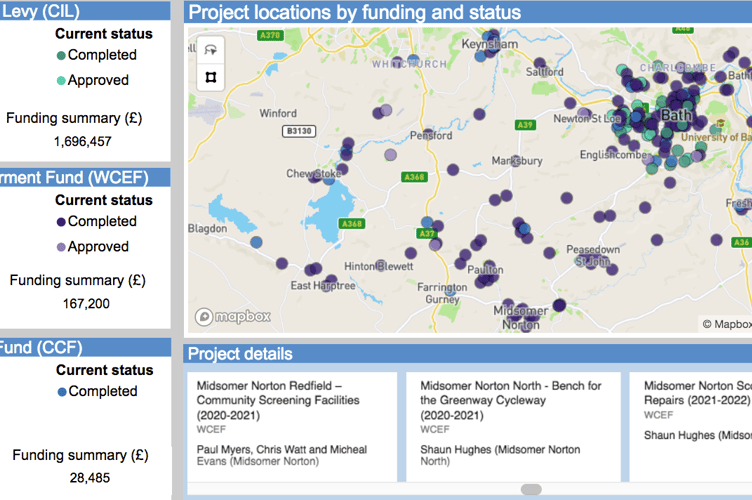This screenshot has width=752, height=500.
Task: Click the WCEF tag on Redfield card
Action: point(211,430)
